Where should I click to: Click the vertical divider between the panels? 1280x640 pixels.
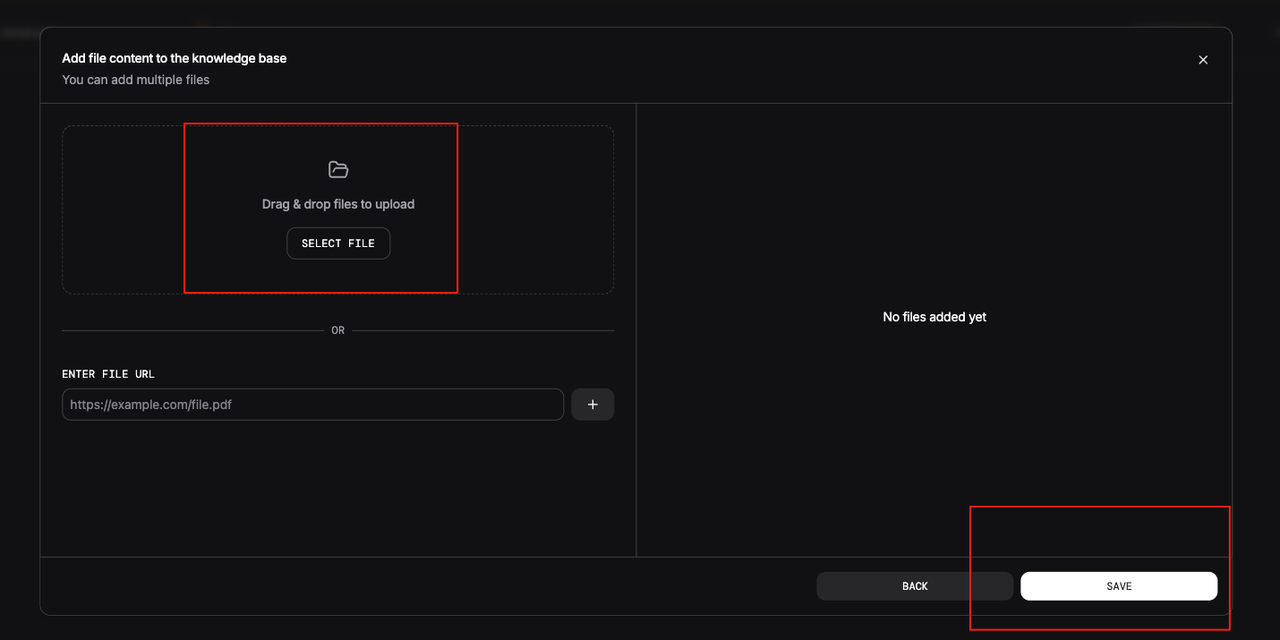click(636, 330)
